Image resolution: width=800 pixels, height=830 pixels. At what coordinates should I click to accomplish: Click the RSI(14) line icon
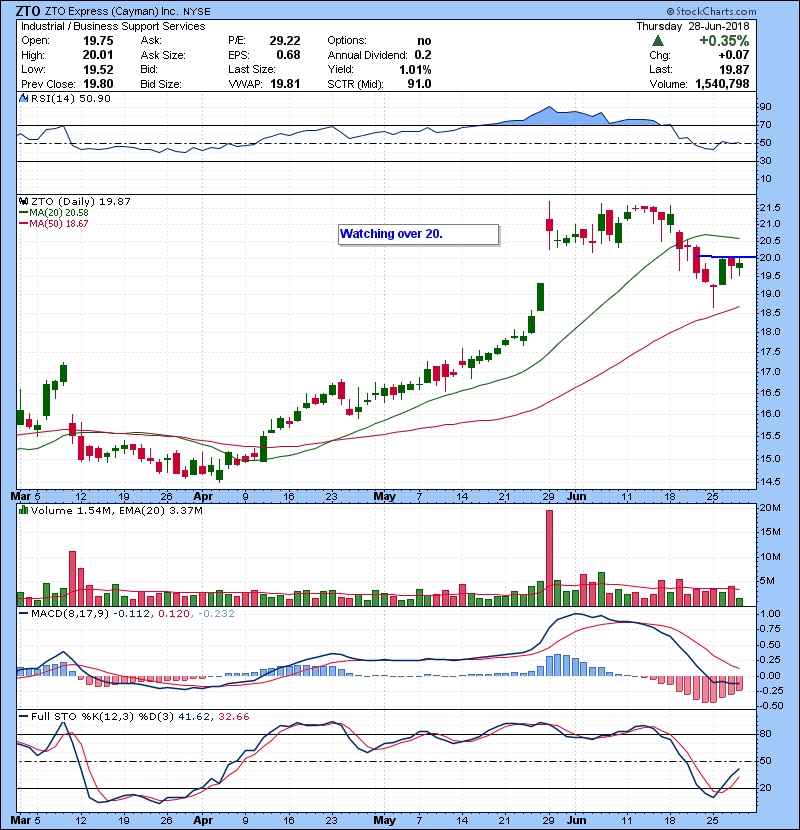point(22,99)
